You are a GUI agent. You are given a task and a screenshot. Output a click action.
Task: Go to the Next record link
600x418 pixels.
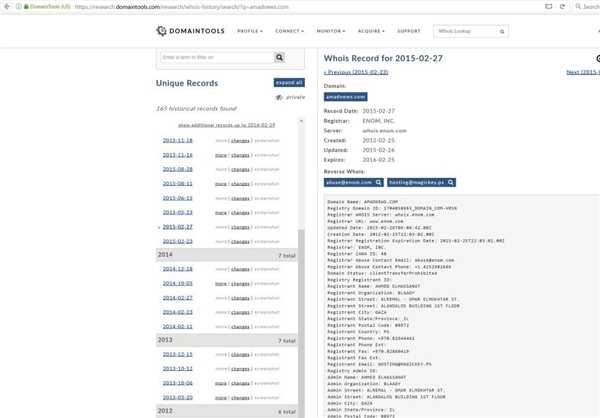click(x=583, y=72)
